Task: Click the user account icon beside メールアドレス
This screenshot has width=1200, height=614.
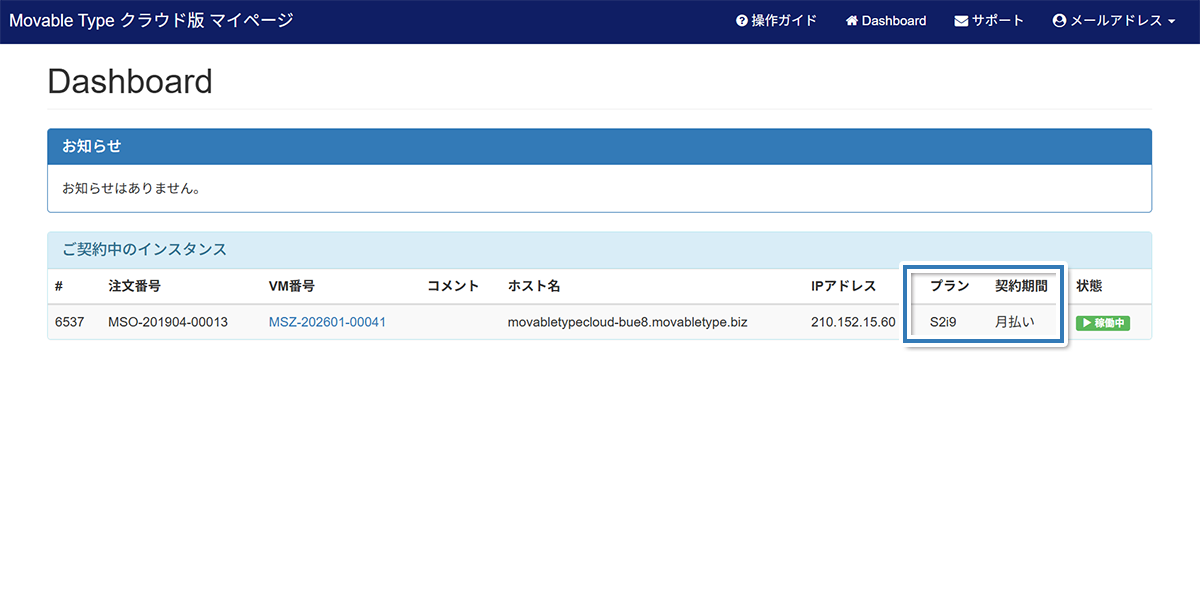Action: pyautogui.click(x=1059, y=21)
